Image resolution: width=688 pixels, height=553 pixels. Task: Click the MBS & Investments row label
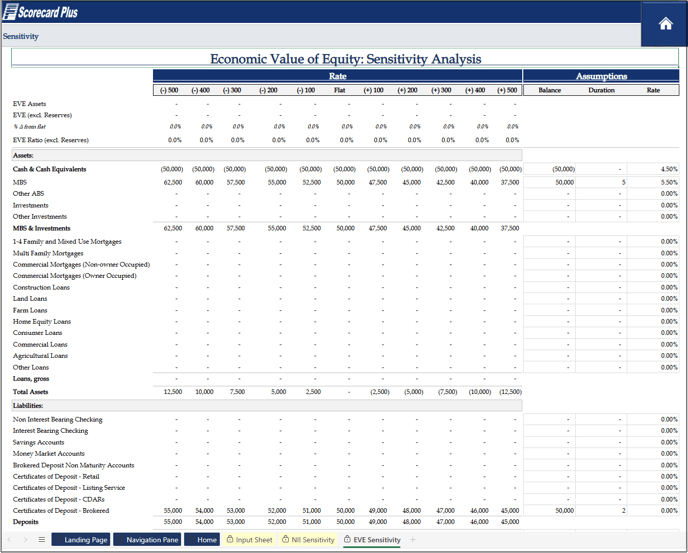tap(42, 228)
